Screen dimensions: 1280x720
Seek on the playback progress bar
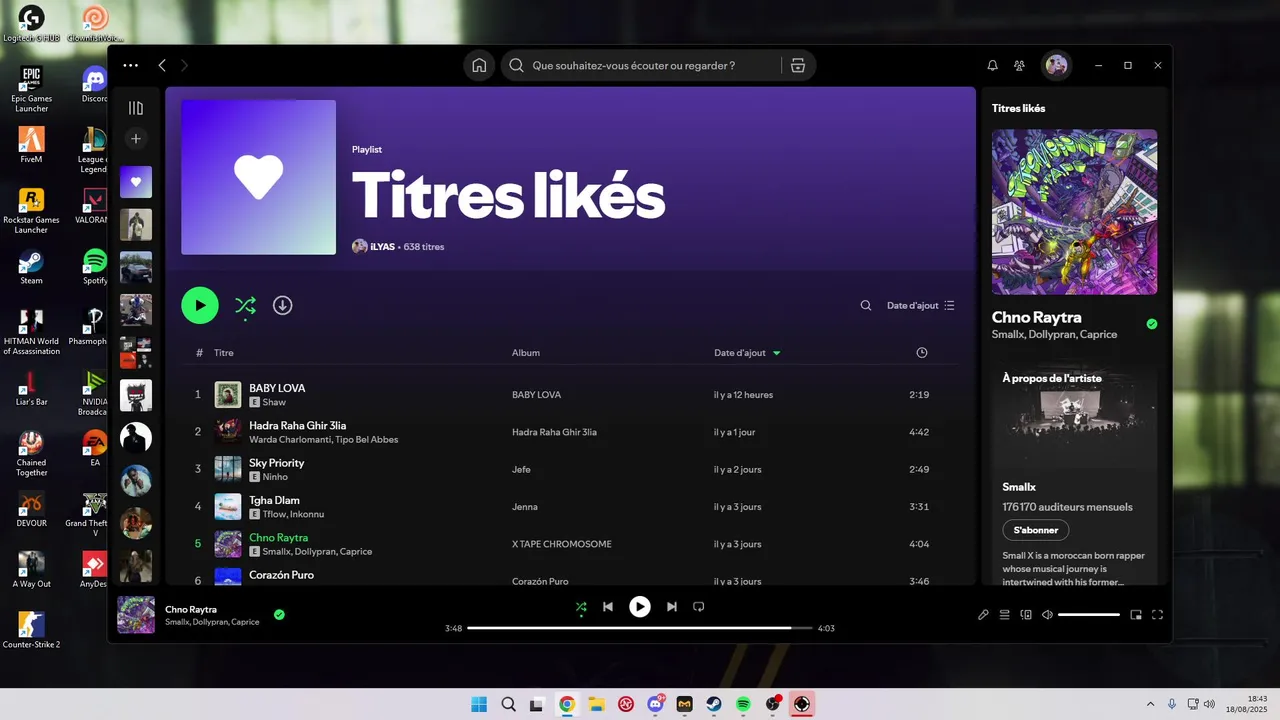click(x=640, y=628)
